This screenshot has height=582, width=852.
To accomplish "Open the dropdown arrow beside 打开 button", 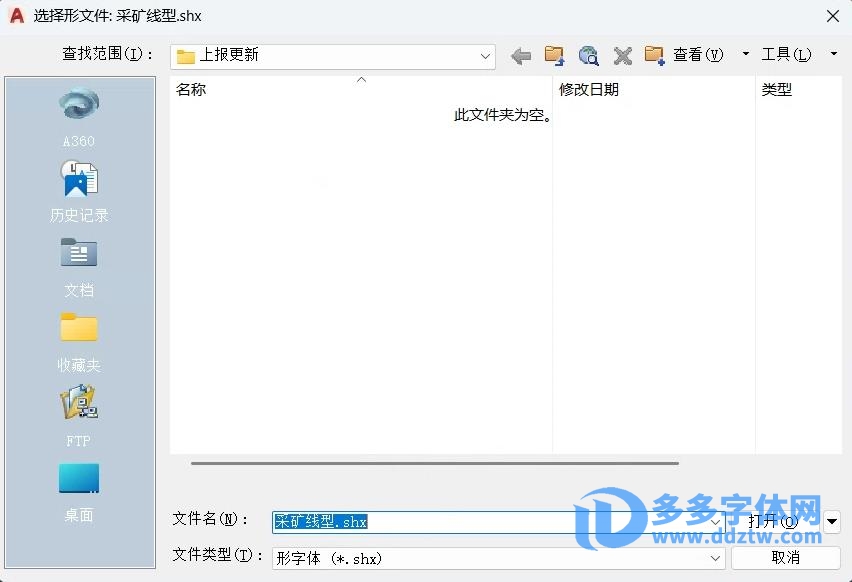I will (832, 522).
